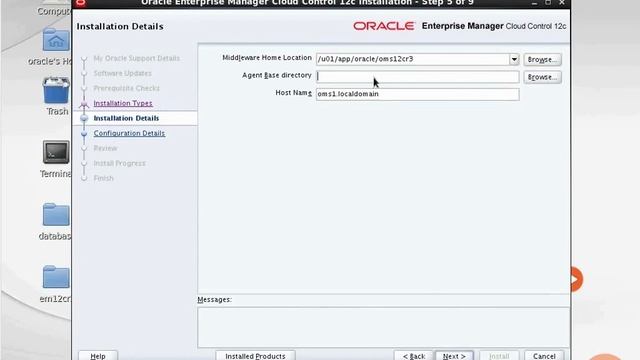The image size is (640, 360).
Task: Click Browse next to Agent Base directory
Action: (542, 77)
